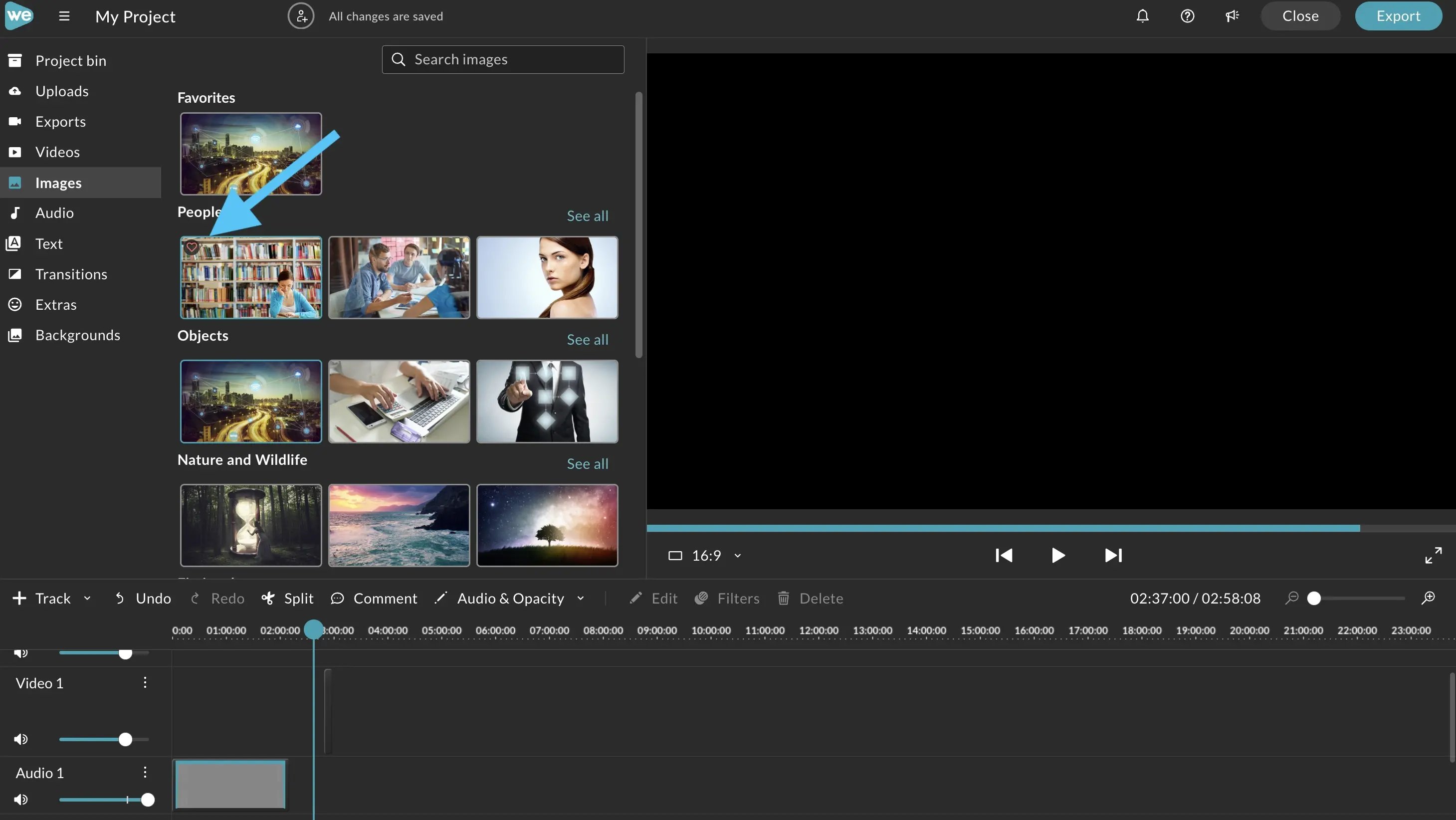
Task: Mute the Audio 1 track
Action: pos(21,799)
